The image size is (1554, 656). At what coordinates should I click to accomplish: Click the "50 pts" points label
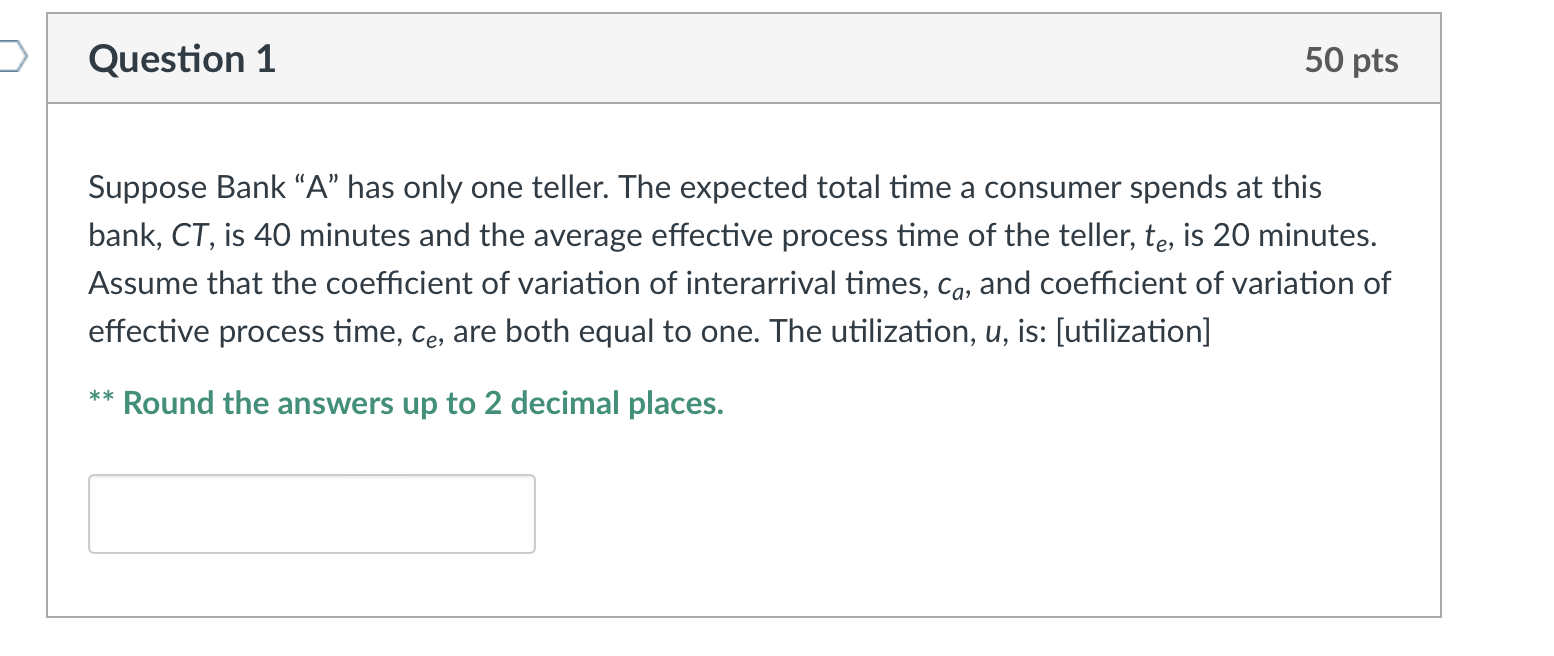click(x=1351, y=61)
